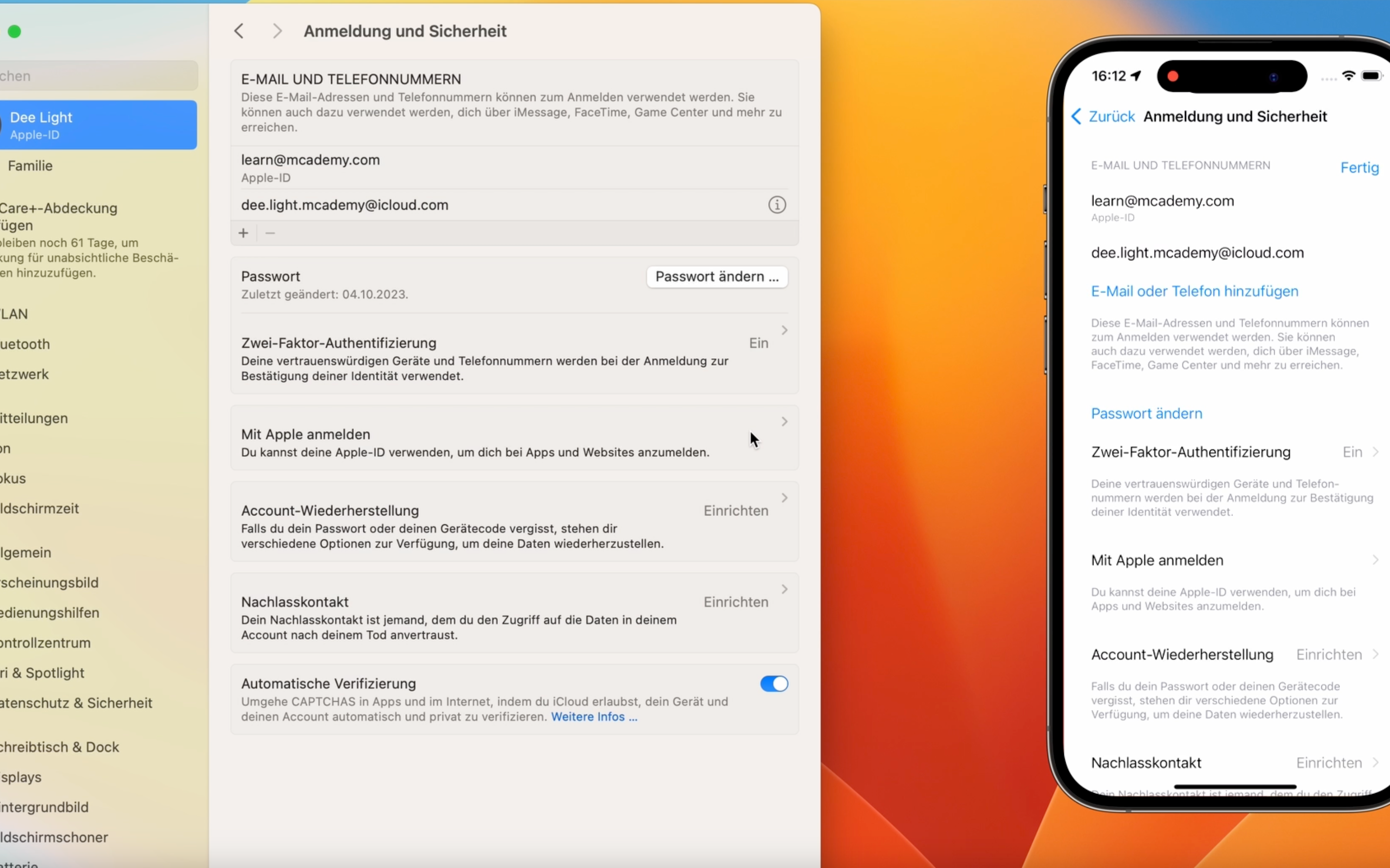The width and height of the screenshot is (1390, 868).
Task: Click the Passwort ändern button
Action: click(716, 276)
